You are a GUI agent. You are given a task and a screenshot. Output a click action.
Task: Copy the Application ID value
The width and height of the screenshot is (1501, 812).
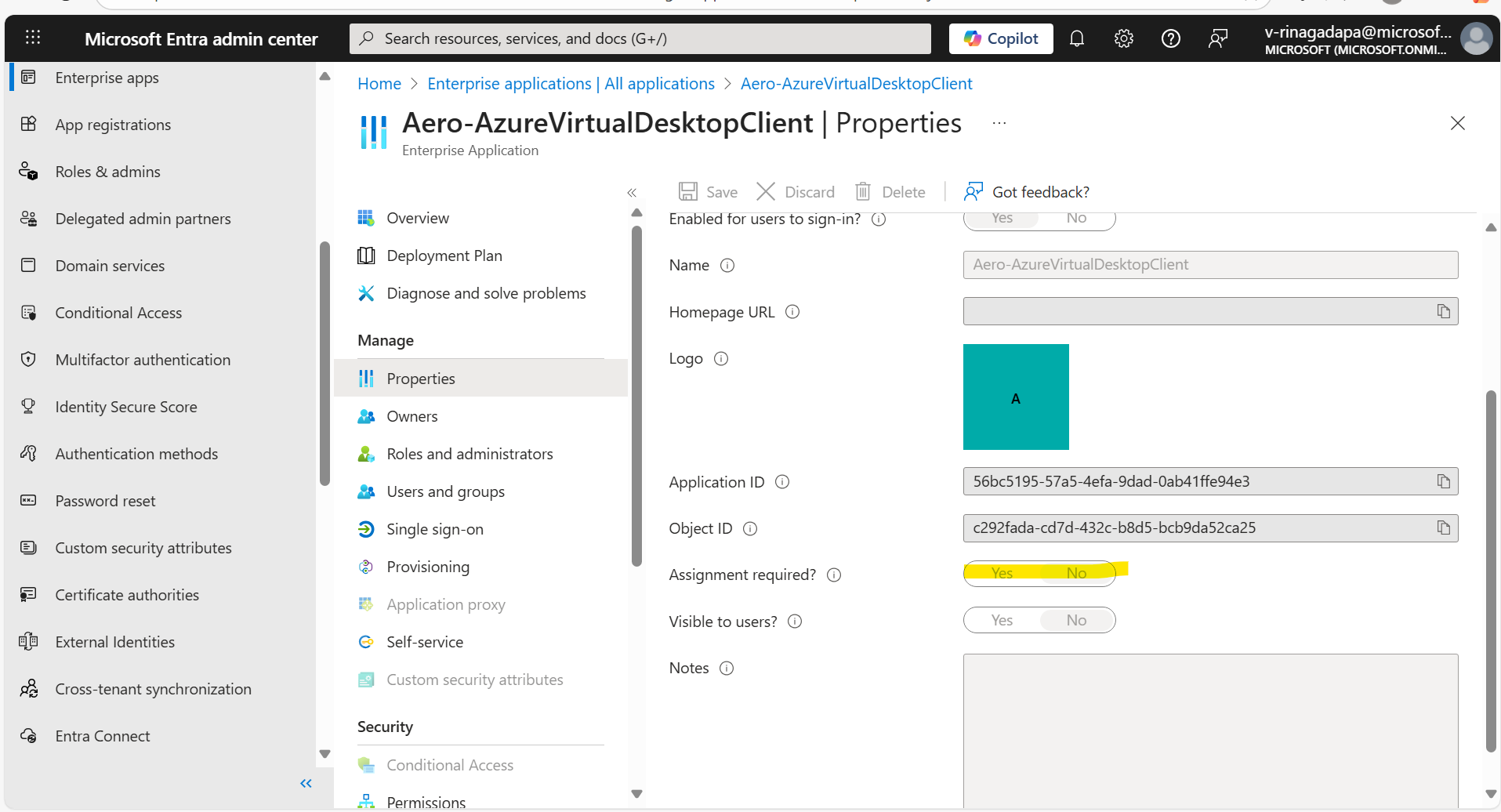pos(1445,481)
